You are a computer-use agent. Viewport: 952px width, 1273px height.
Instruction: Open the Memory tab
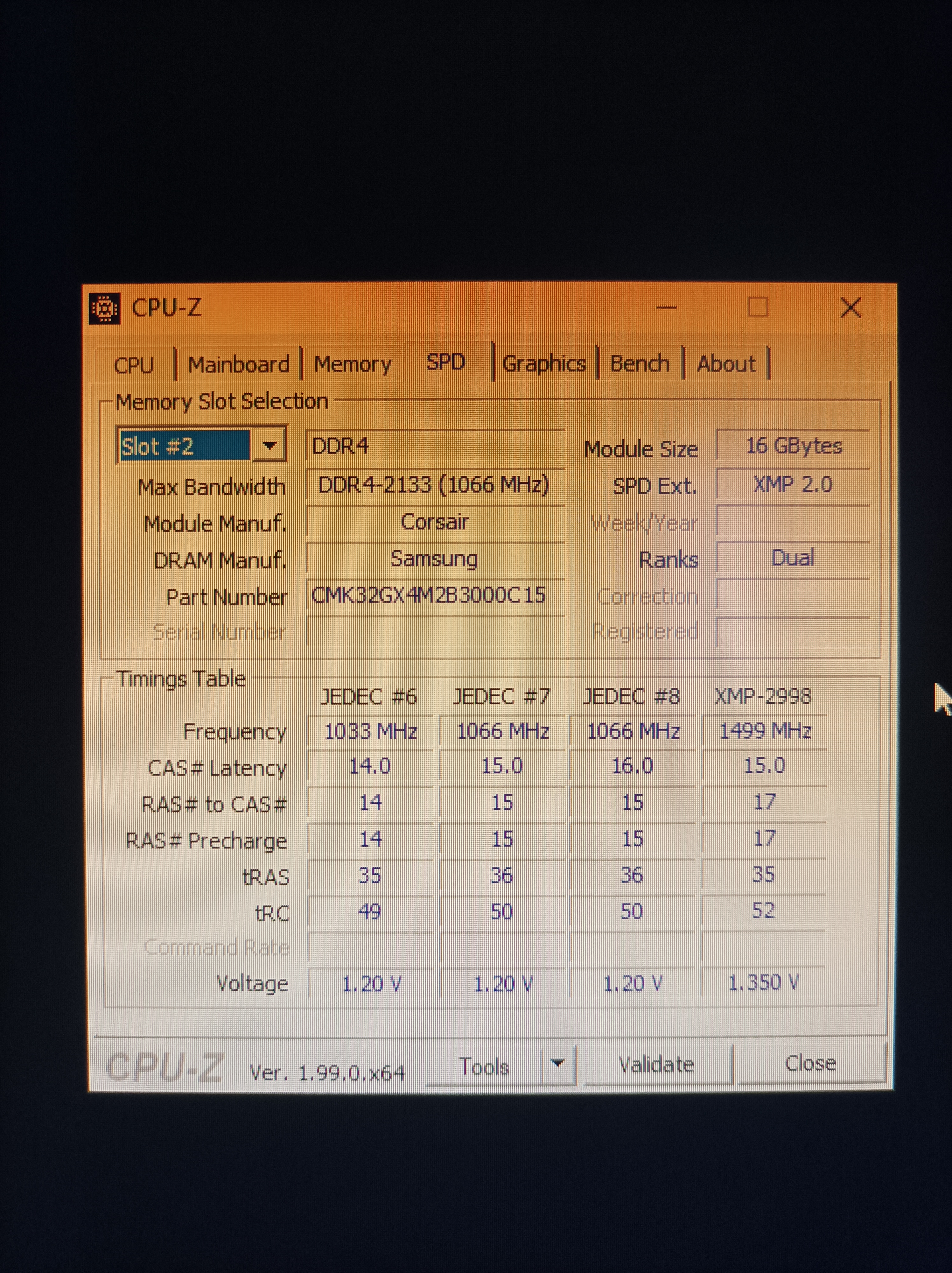pos(352,364)
